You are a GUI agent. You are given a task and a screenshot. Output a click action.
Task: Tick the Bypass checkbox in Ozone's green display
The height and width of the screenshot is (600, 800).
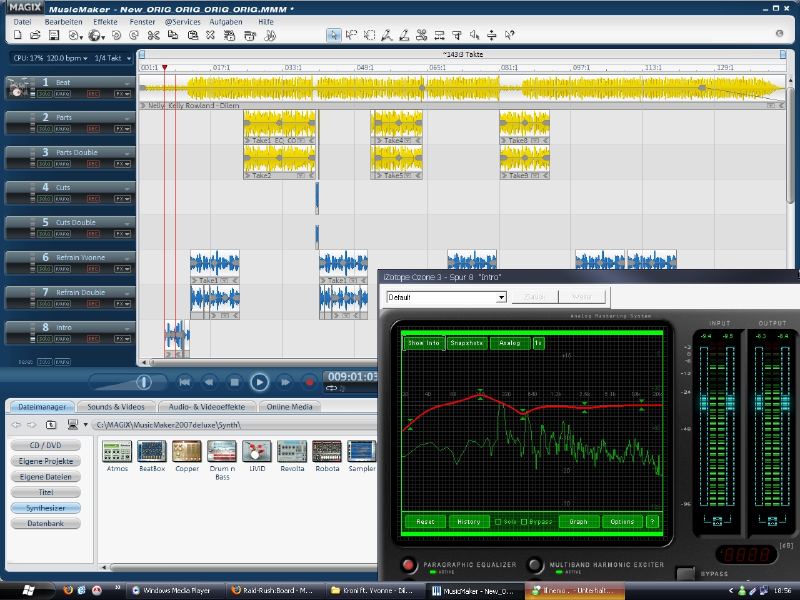[523, 522]
